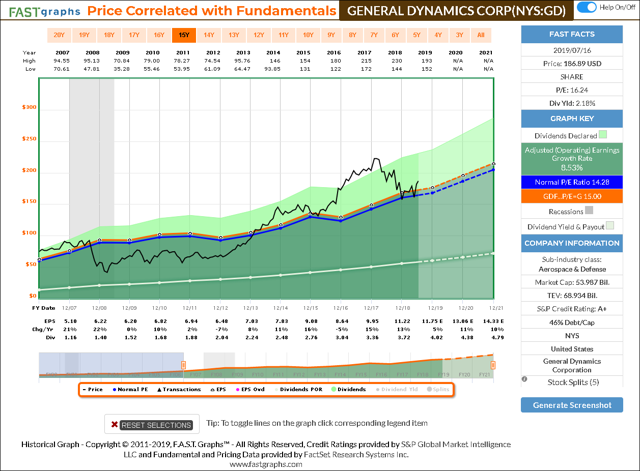Screen dimensions: 640x471
Task: Enable the Splits legend item
Action: [x=438, y=389]
